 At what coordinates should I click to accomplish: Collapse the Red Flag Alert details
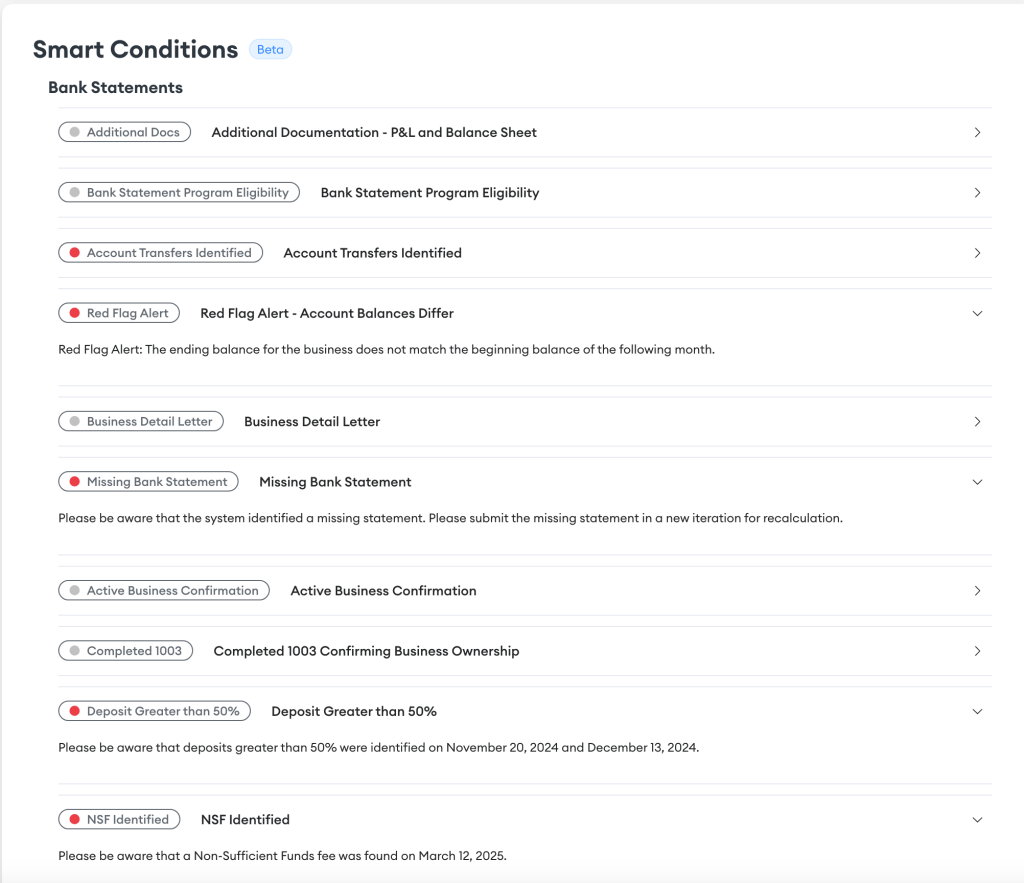point(978,312)
